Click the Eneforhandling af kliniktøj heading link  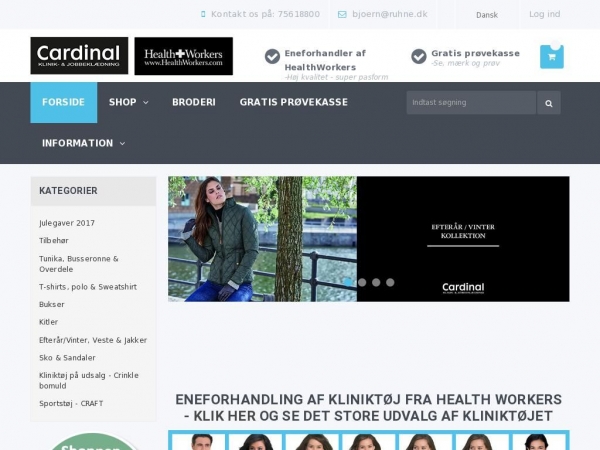point(368,408)
